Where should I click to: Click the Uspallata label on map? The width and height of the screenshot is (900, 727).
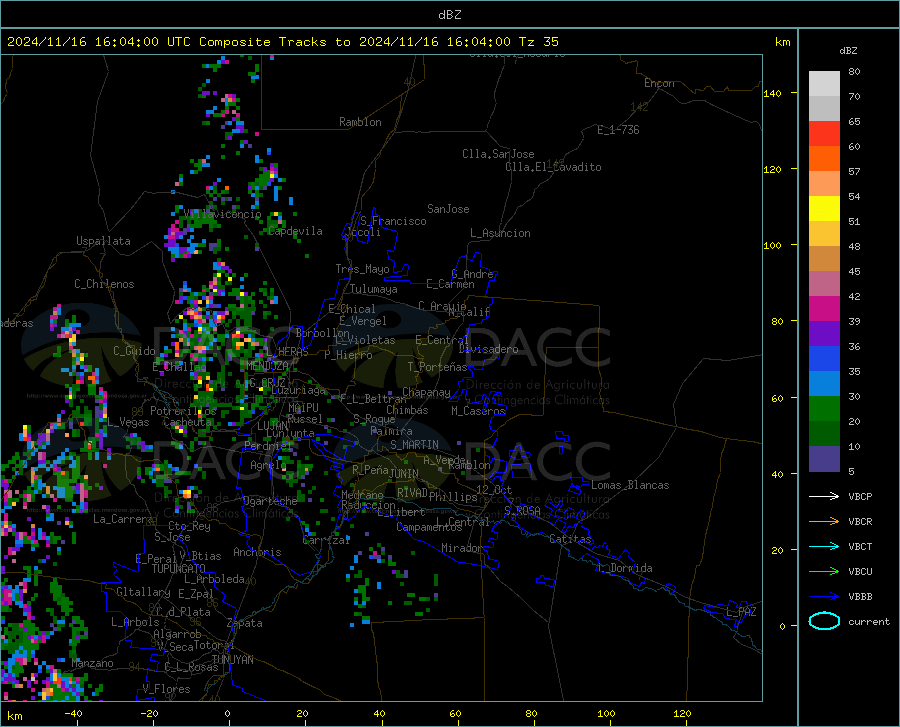103,241
